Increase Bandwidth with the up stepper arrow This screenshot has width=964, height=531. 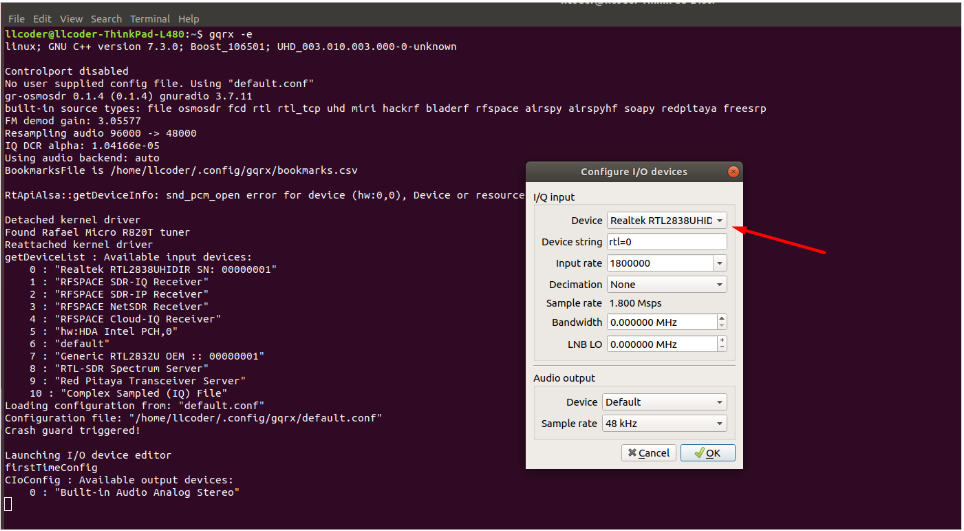pyautogui.click(x=720, y=318)
